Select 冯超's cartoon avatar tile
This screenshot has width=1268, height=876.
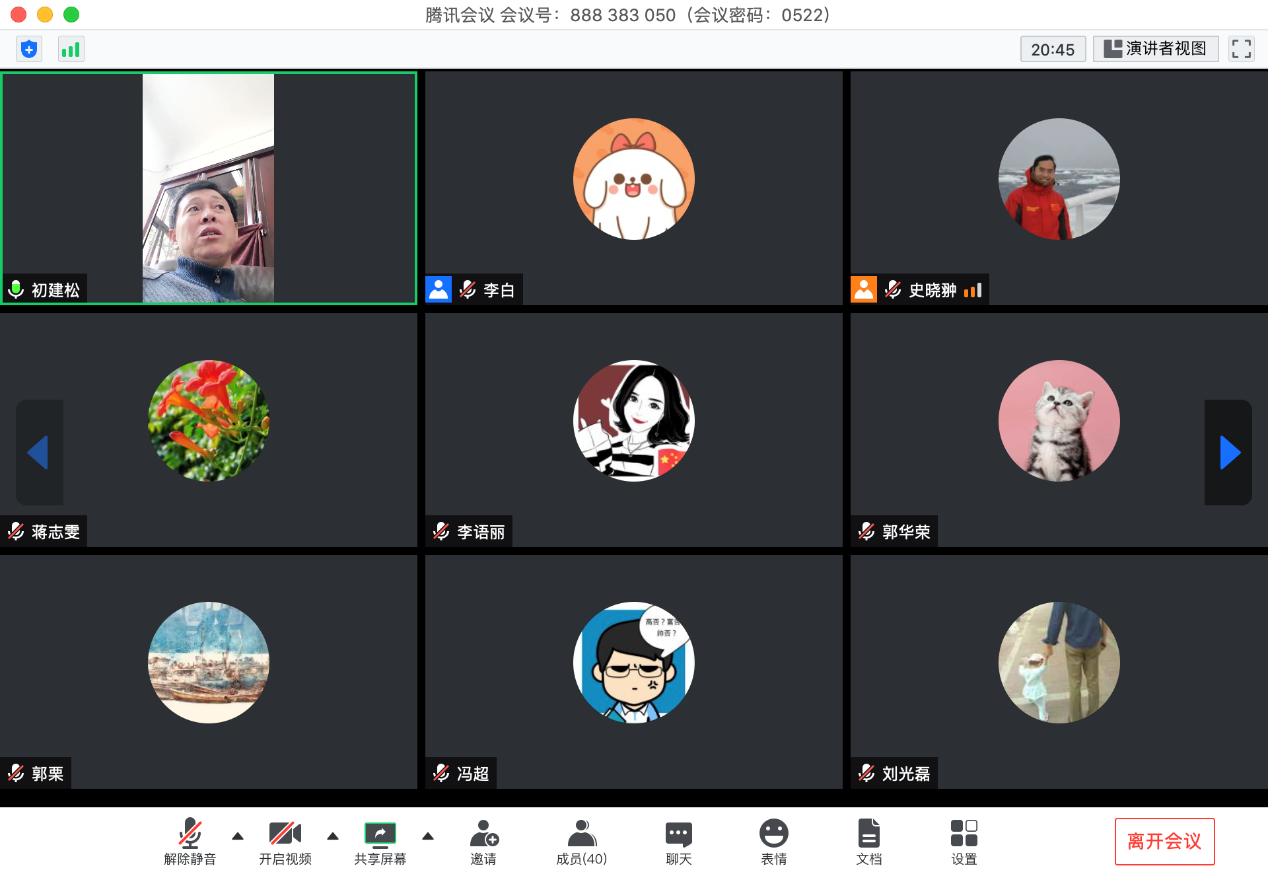[x=633, y=662]
